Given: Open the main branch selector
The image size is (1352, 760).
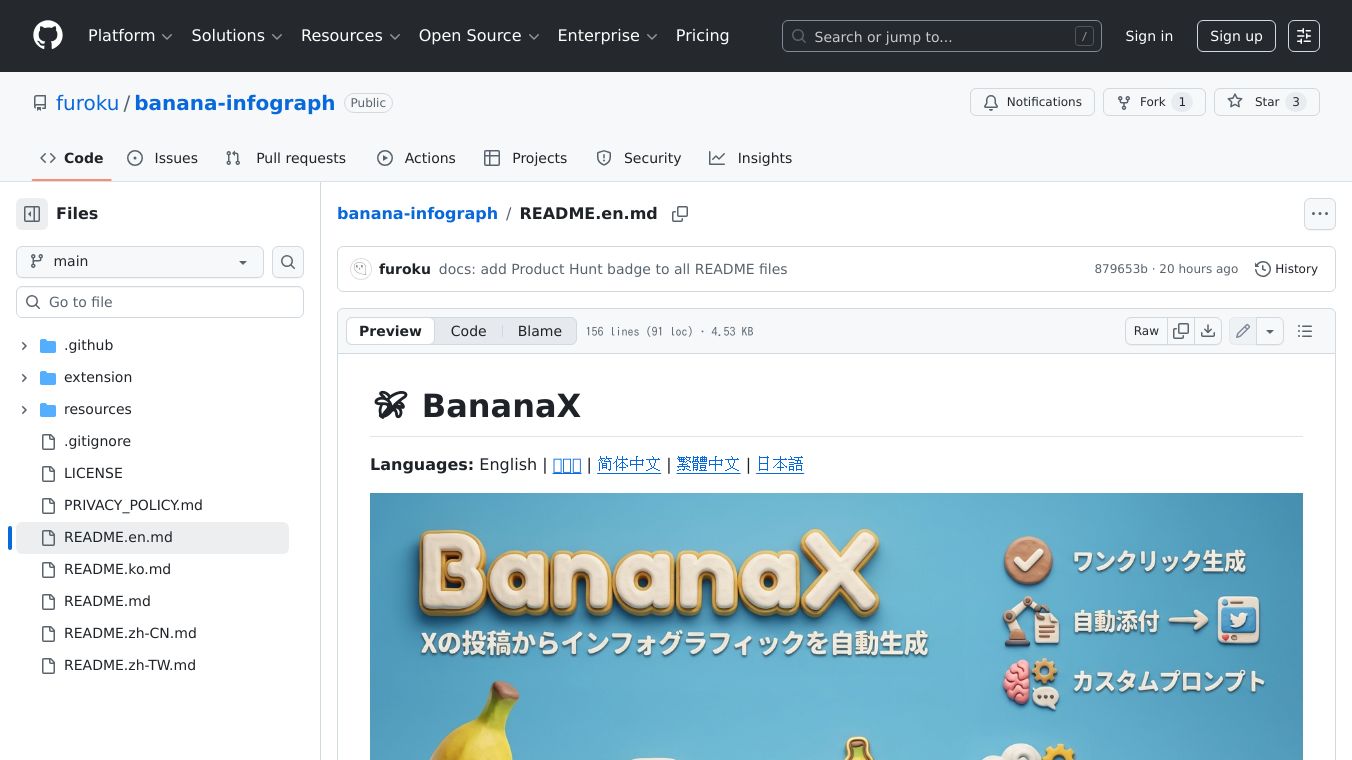Looking at the screenshot, I should pyautogui.click(x=139, y=261).
